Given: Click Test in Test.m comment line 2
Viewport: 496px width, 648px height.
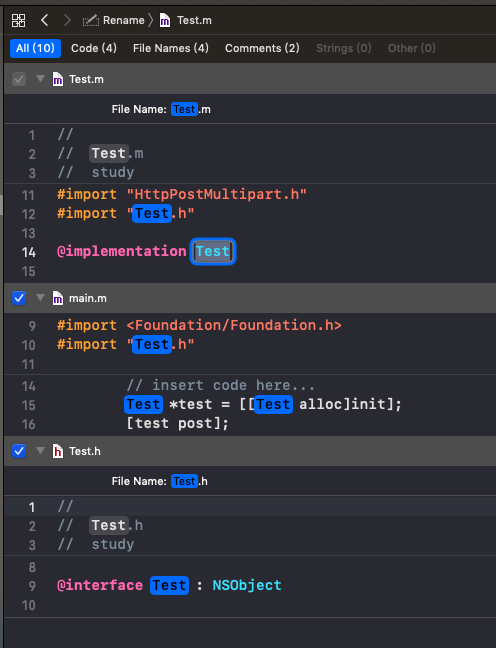Looking at the screenshot, I should tap(109, 153).
